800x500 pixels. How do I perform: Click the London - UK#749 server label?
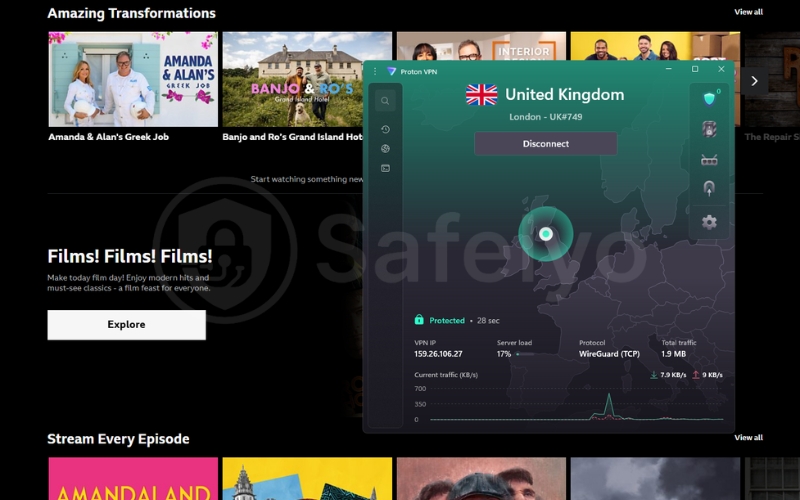pyautogui.click(x=545, y=117)
